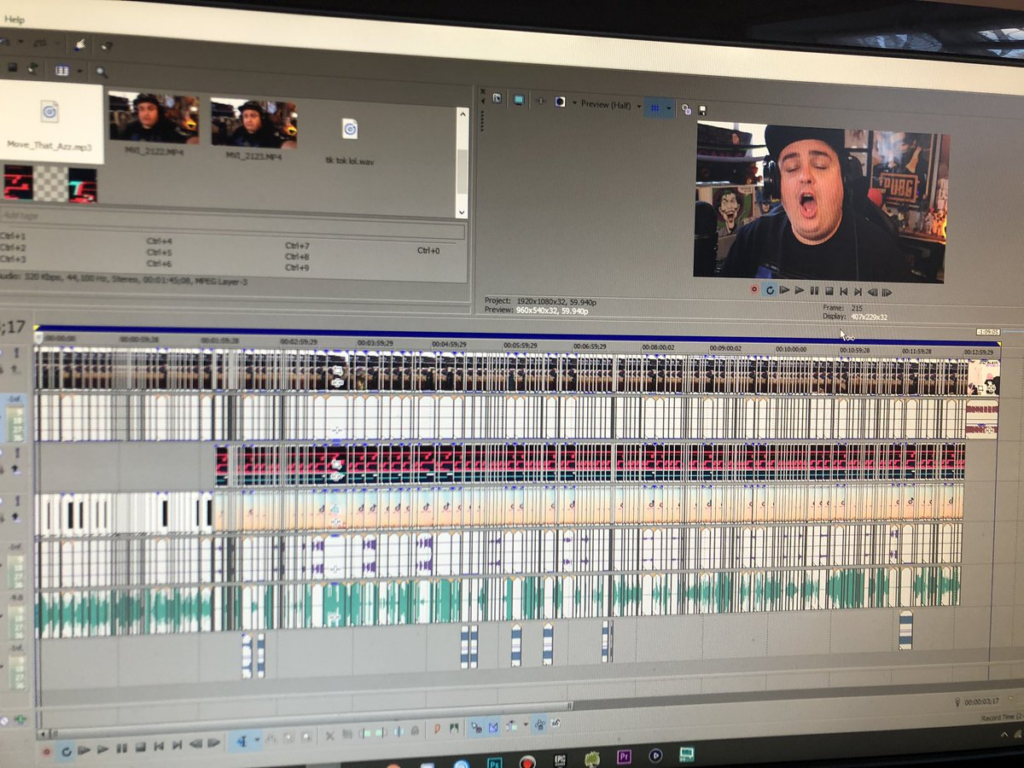Click the Save Snapshot to File icon
The image size is (1024, 768).
click(701, 109)
